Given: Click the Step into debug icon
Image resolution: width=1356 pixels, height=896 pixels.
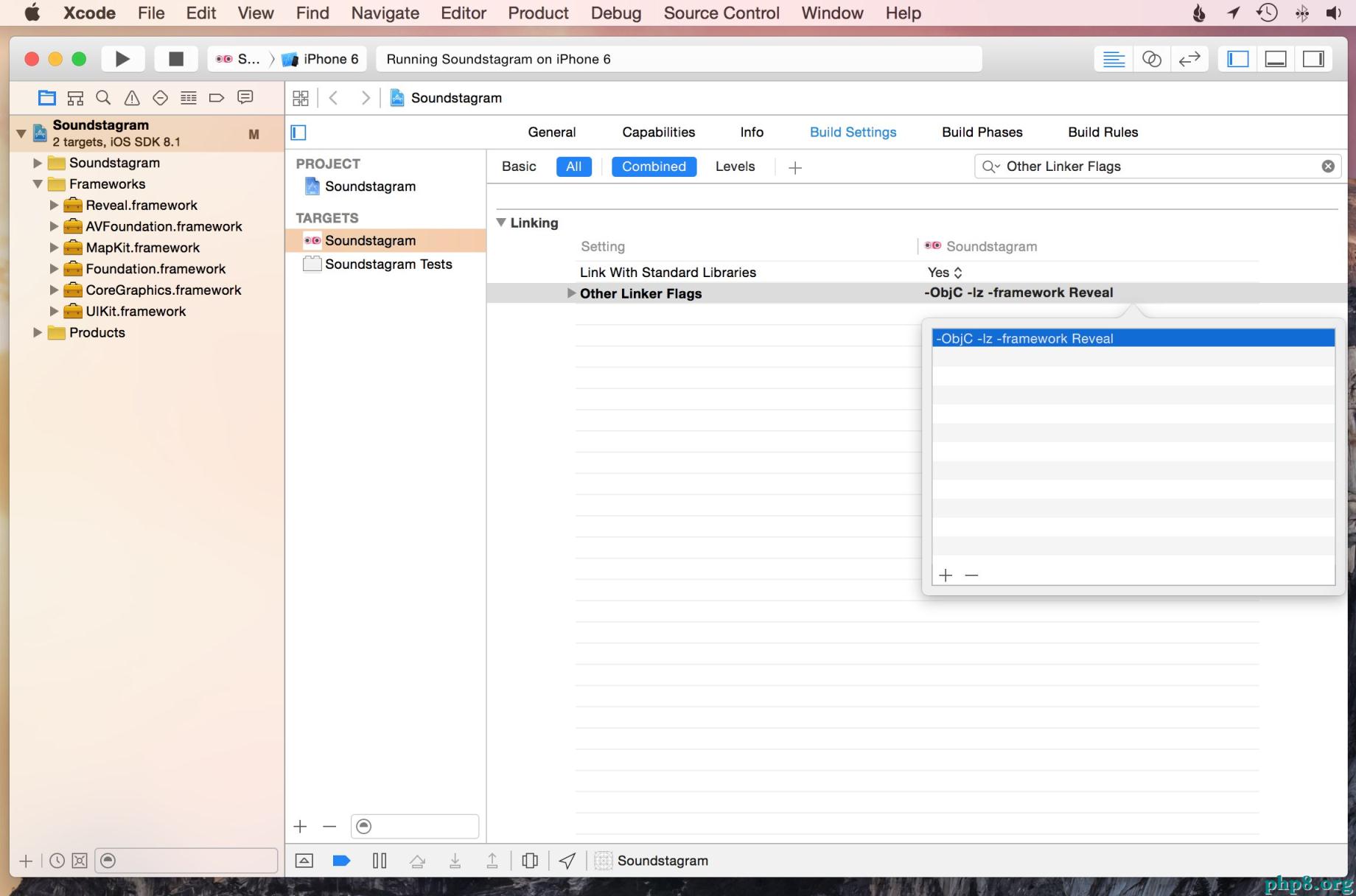Looking at the screenshot, I should (x=455, y=861).
